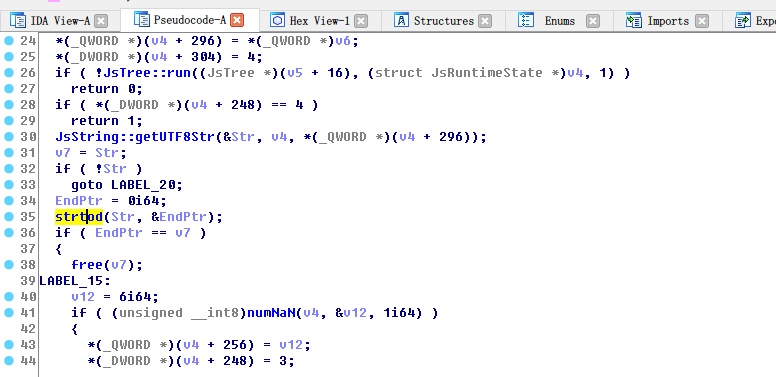Close the Hex View-1 tab
This screenshot has width=776, height=377.
tap(361, 21)
